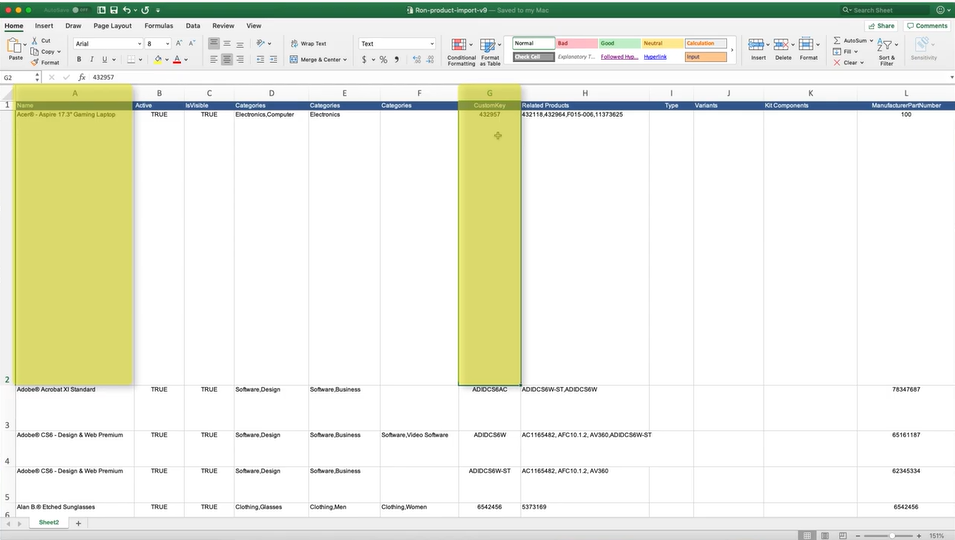
Task: Open the Sort & Filter menu
Action: (x=887, y=51)
